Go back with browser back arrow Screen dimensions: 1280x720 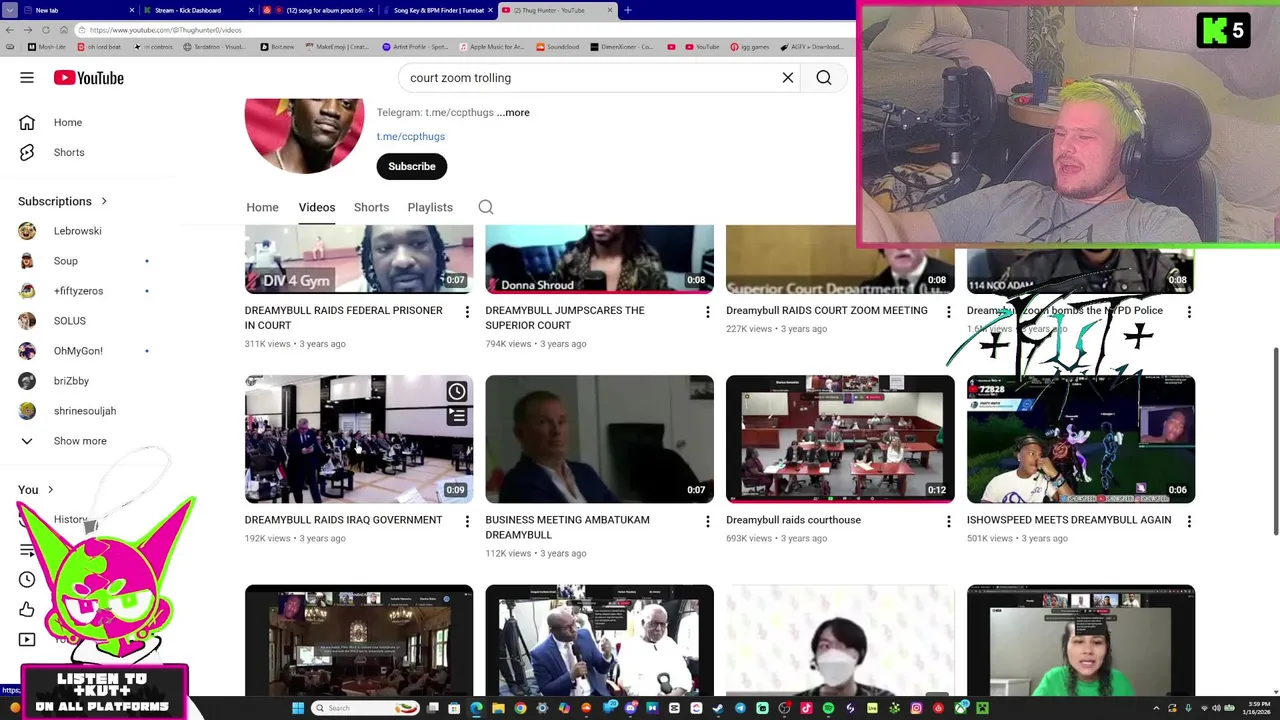(x=10, y=30)
